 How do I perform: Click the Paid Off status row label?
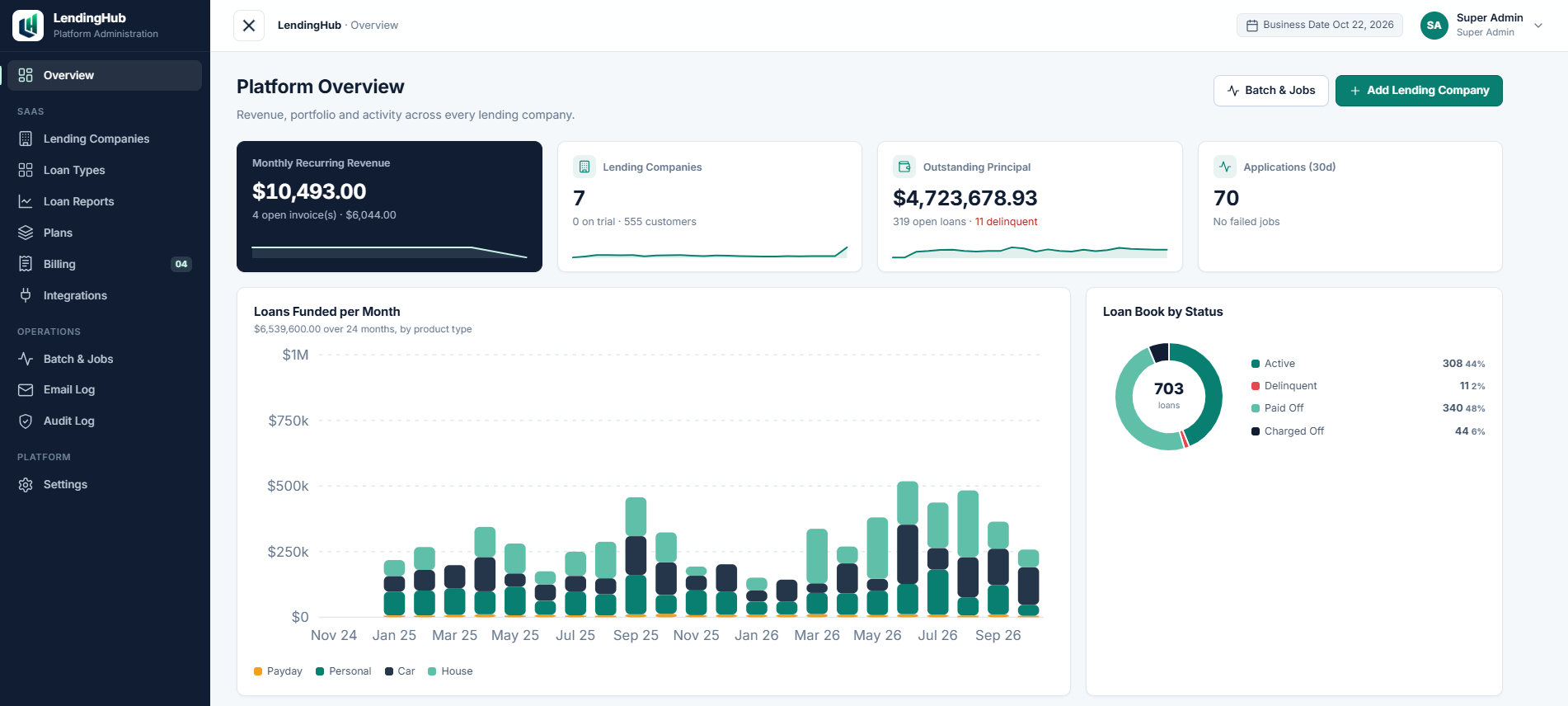click(x=1284, y=408)
